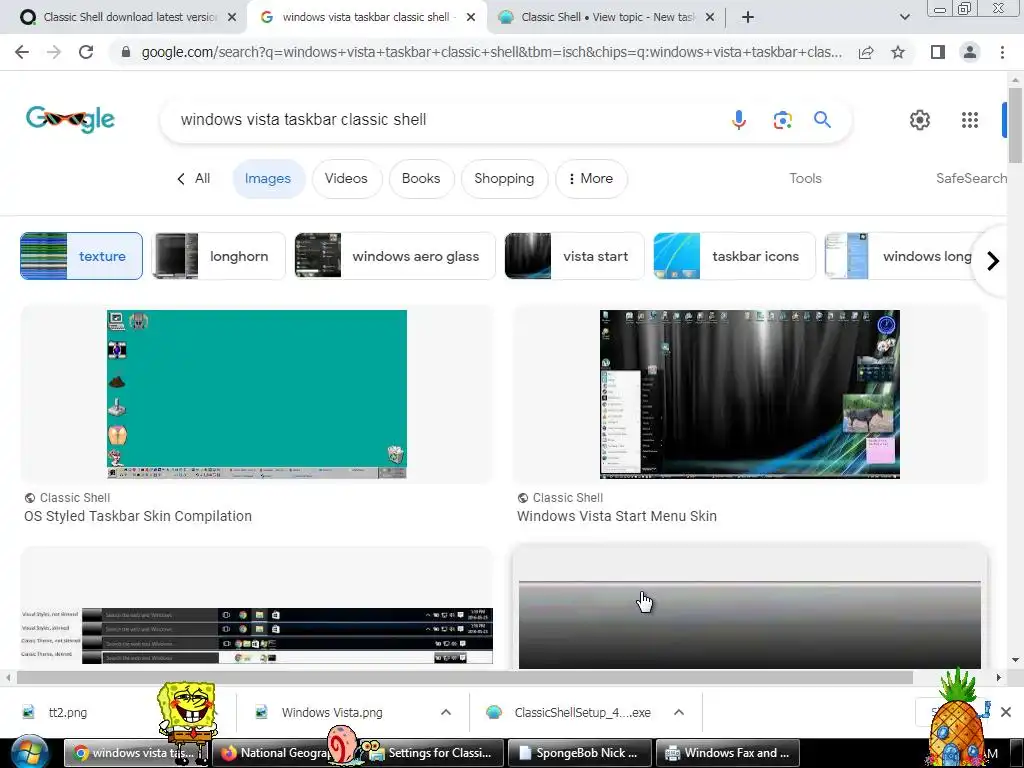Switch to Windows Fax and Scan taskbar button
Image resolution: width=1024 pixels, height=768 pixels.
coord(729,753)
